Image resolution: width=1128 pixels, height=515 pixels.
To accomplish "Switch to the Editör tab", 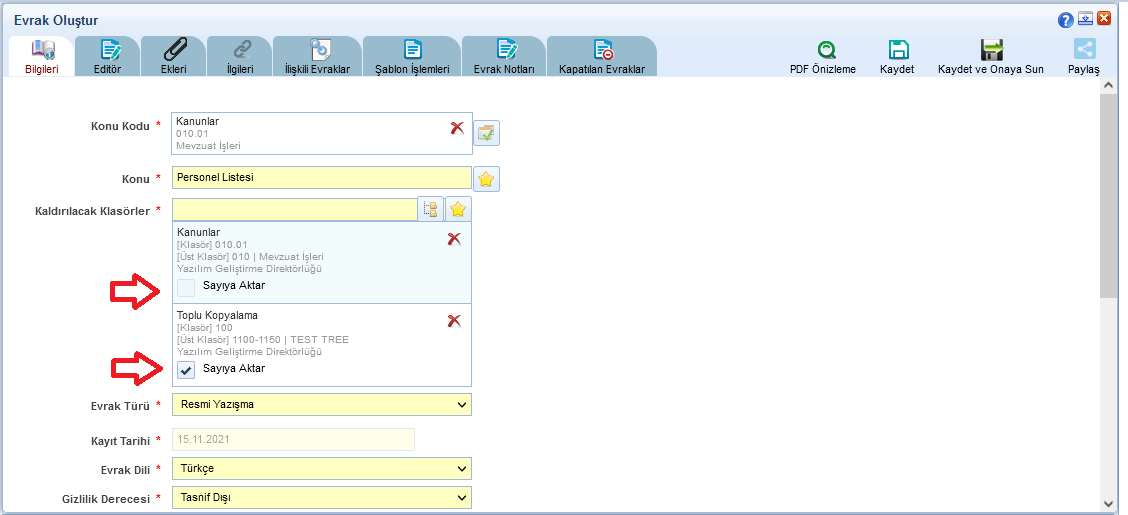I will 107,57.
